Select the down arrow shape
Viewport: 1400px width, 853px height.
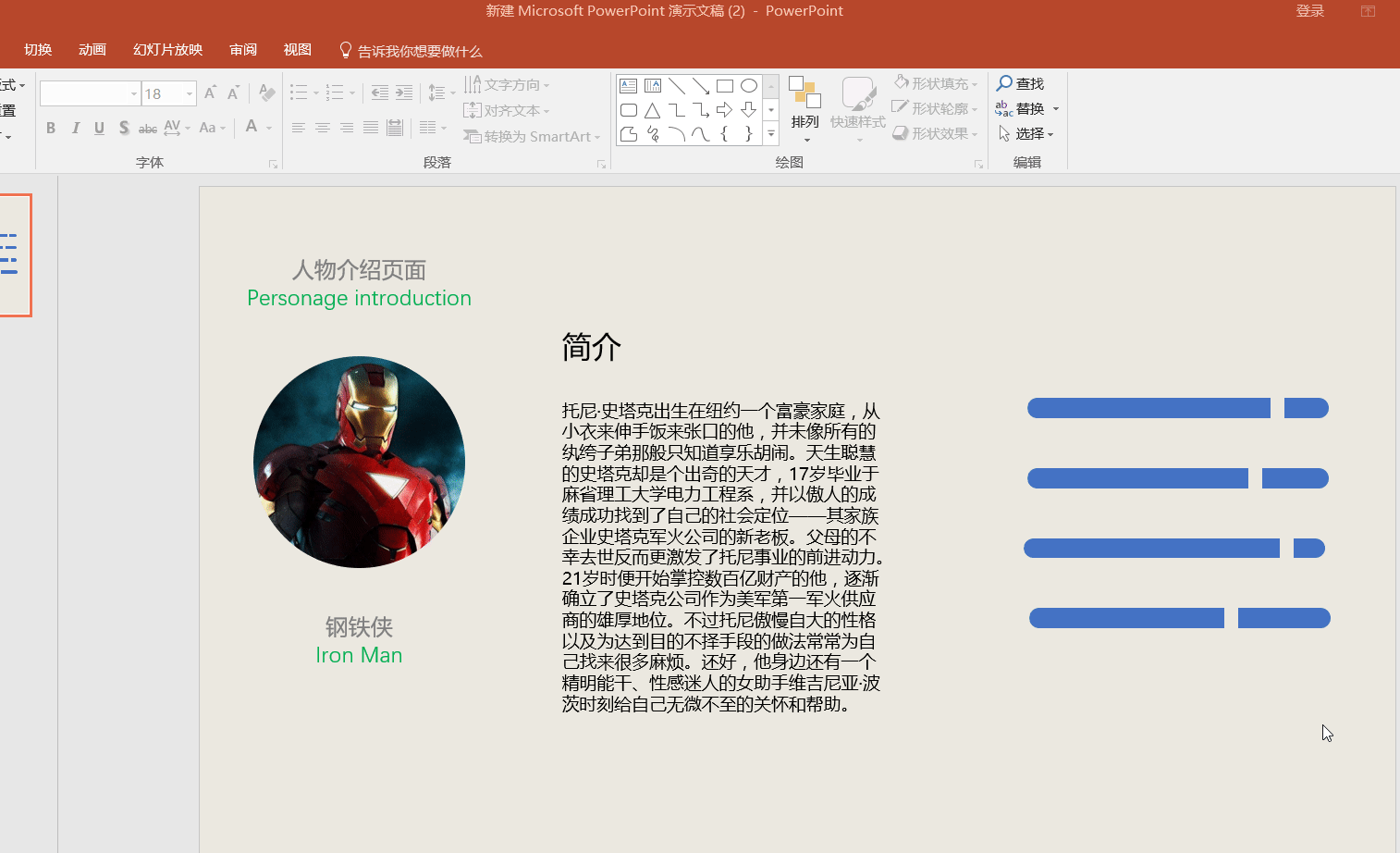pyautogui.click(x=749, y=110)
